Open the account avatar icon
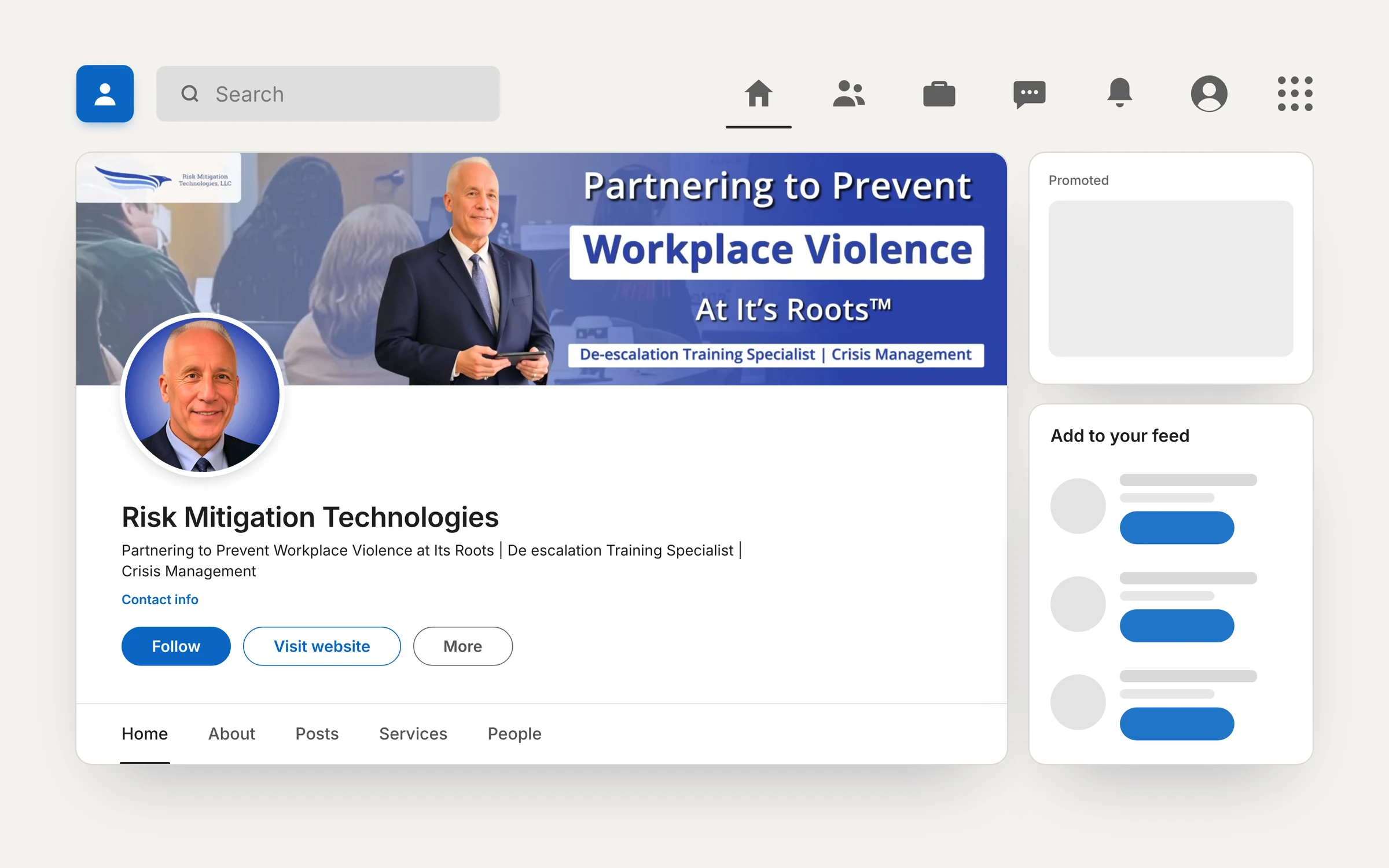 [x=1209, y=94]
